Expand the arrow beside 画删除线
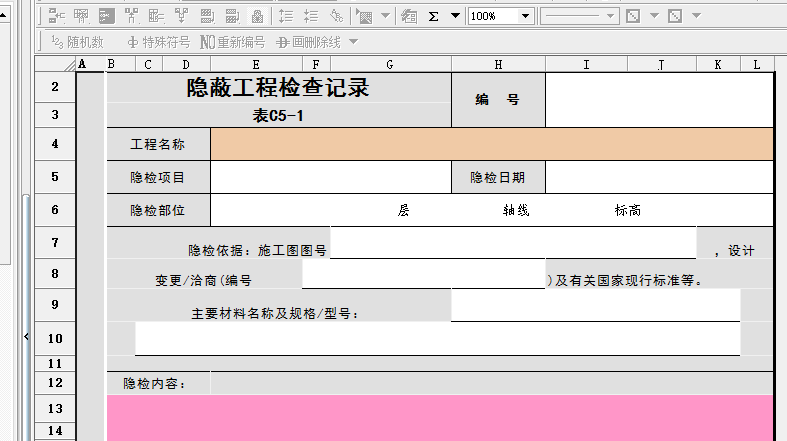Viewport: 787px width, 441px height. pos(353,42)
